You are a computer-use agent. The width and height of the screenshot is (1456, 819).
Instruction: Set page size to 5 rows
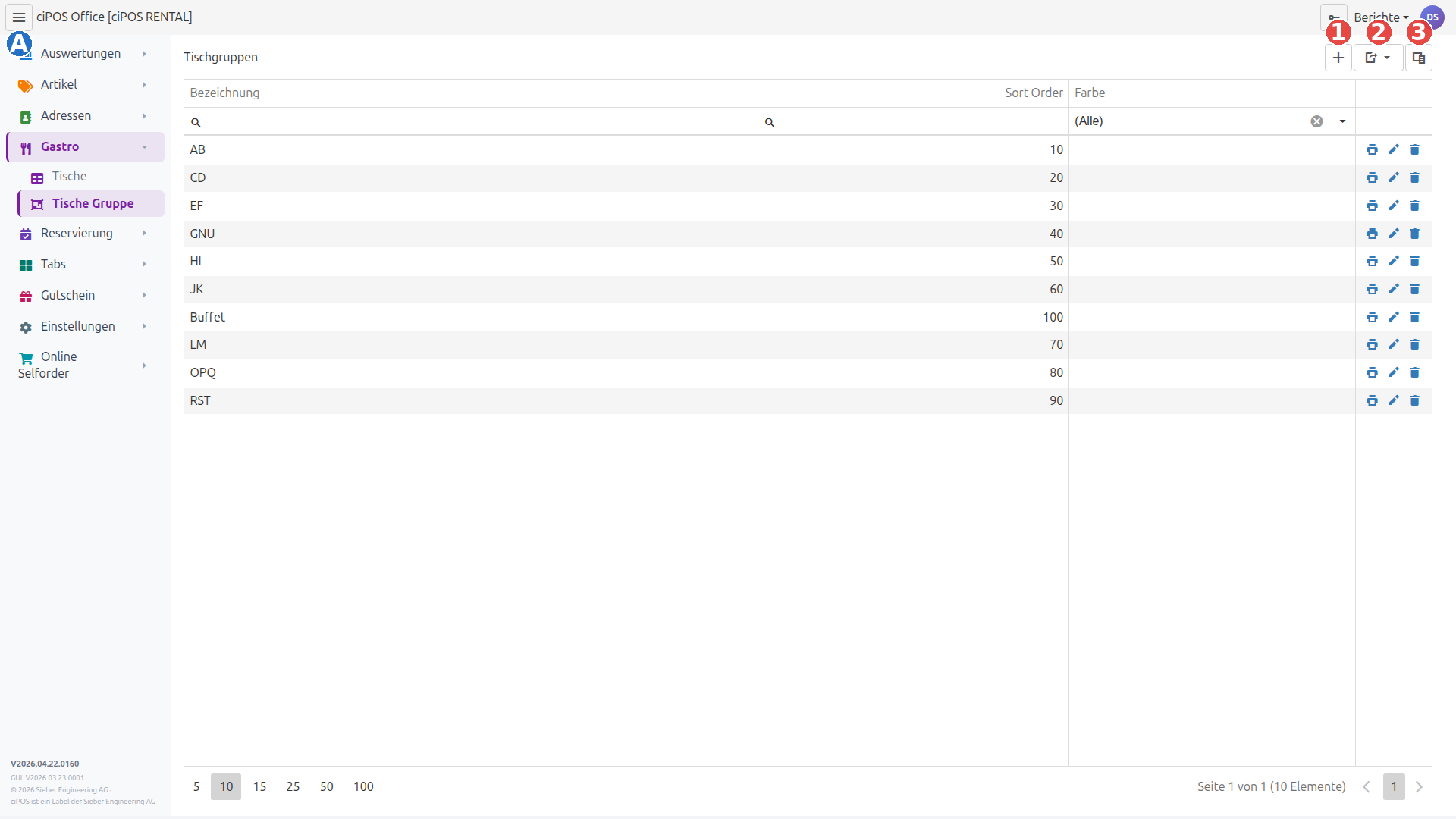[x=196, y=787]
